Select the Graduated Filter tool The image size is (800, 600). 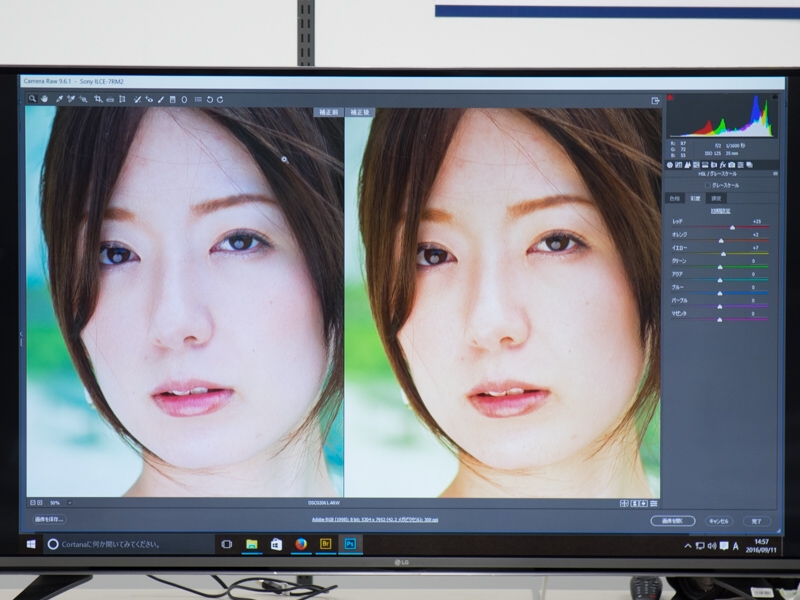coord(172,99)
